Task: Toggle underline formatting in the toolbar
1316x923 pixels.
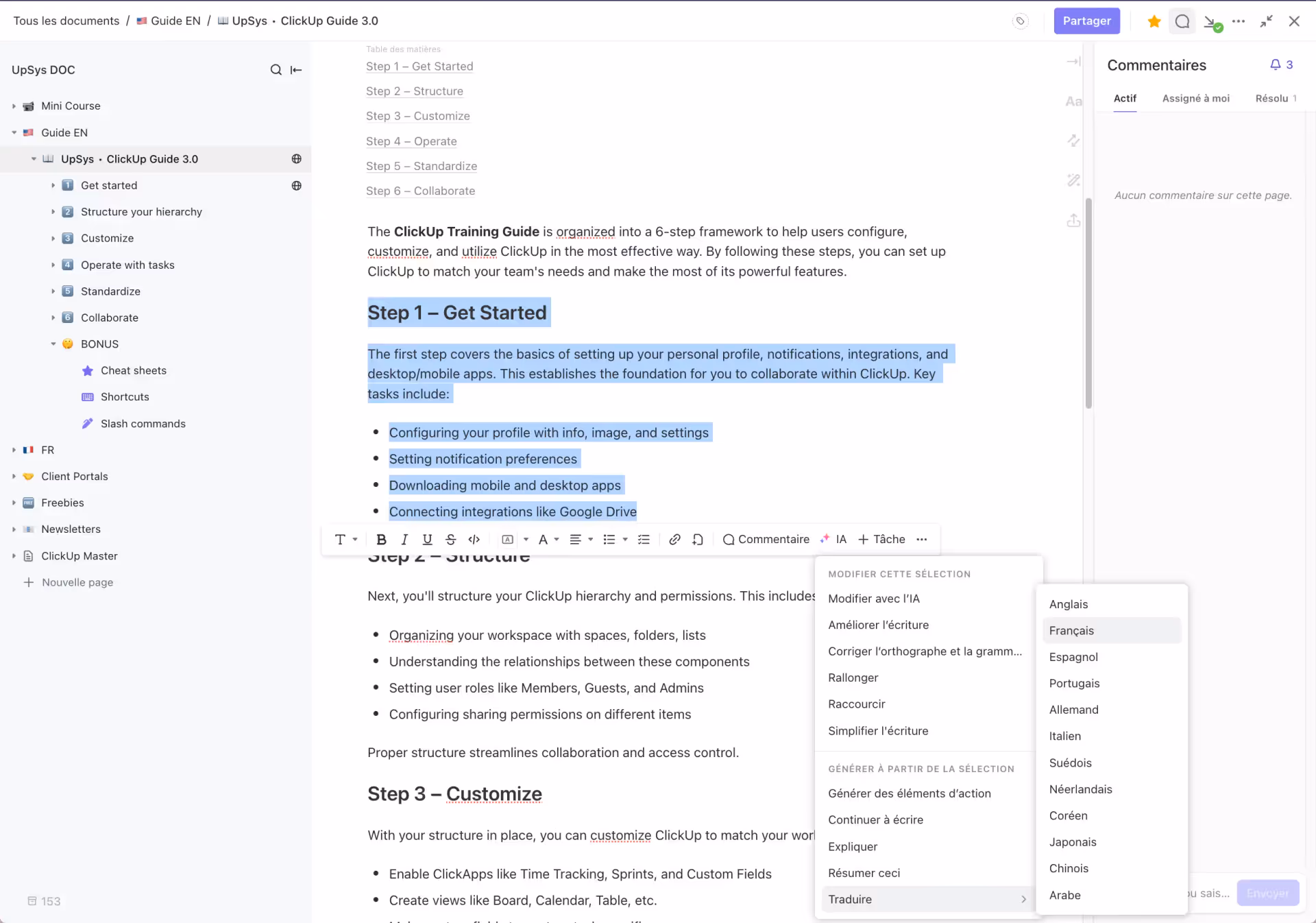Action: point(427,540)
